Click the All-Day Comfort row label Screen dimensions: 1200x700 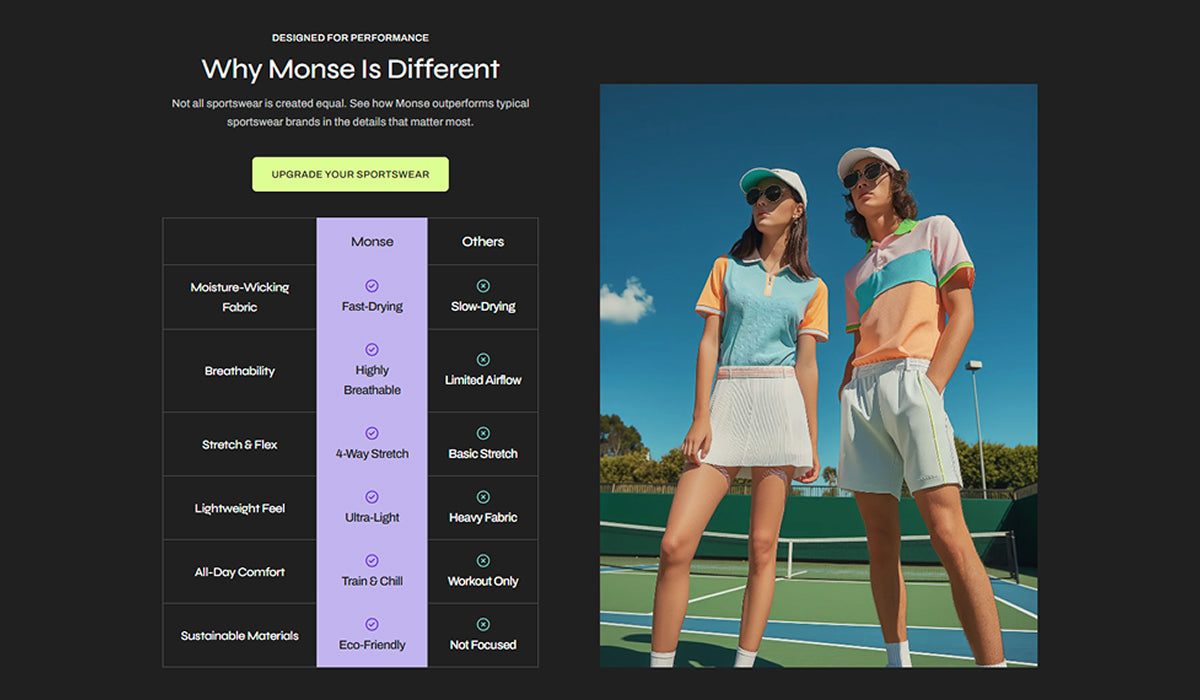click(240, 573)
